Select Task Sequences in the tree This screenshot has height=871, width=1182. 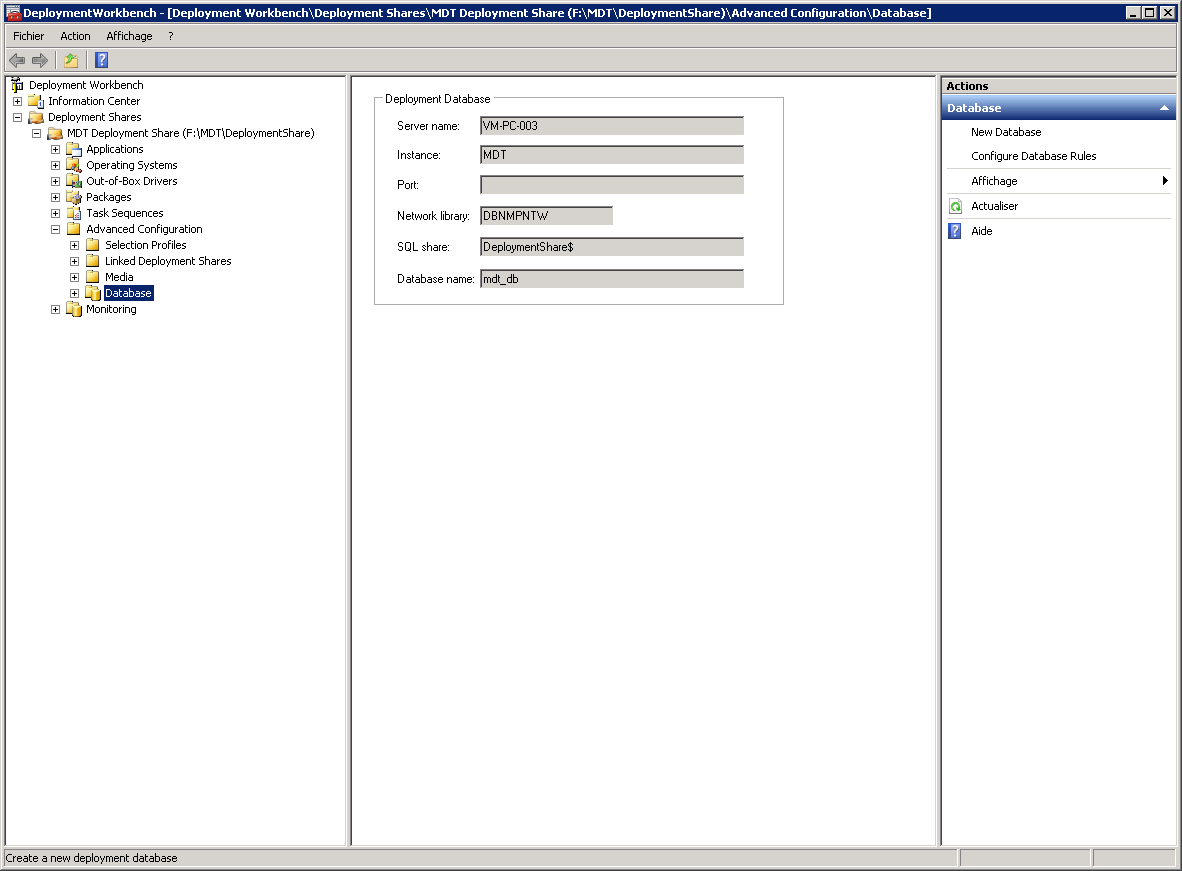click(124, 213)
